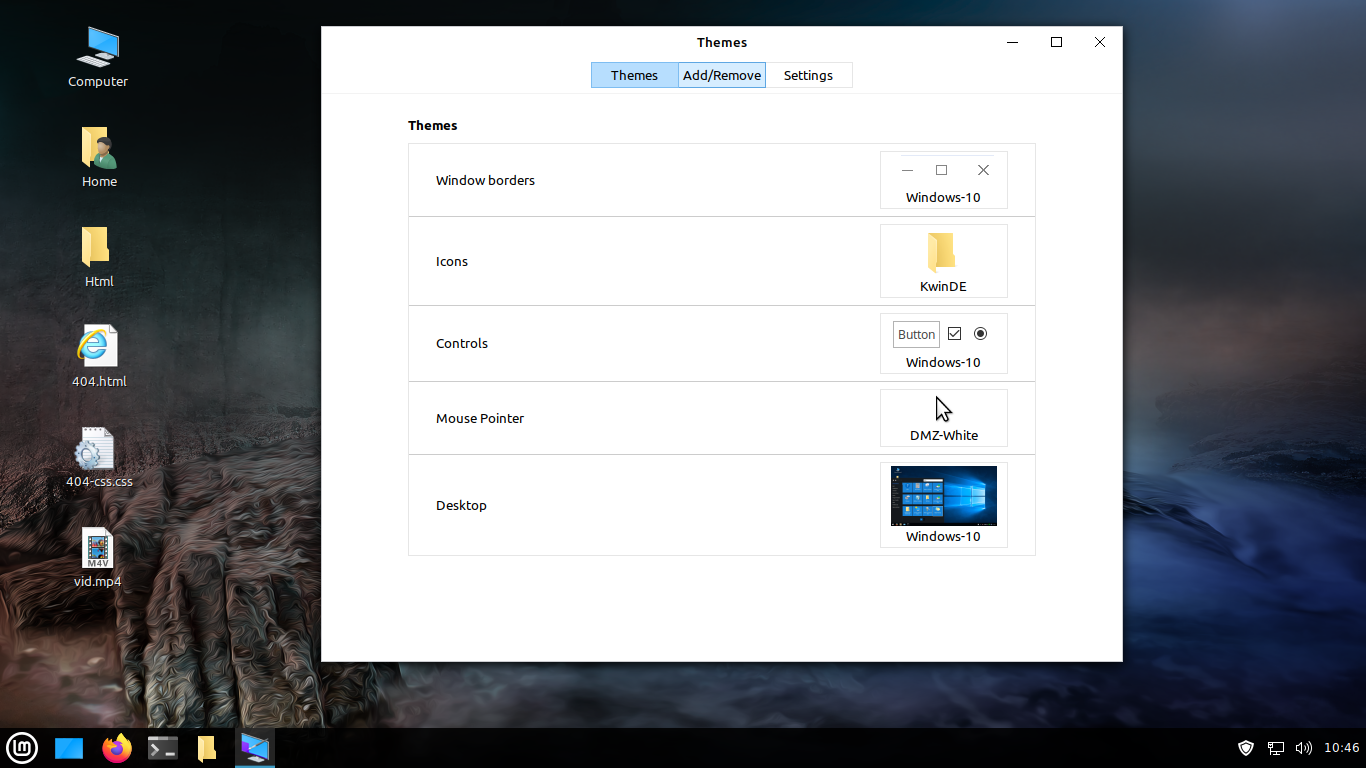The height and width of the screenshot is (768, 1366).
Task: Switch to the Themes tab
Action: coord(634,75)
